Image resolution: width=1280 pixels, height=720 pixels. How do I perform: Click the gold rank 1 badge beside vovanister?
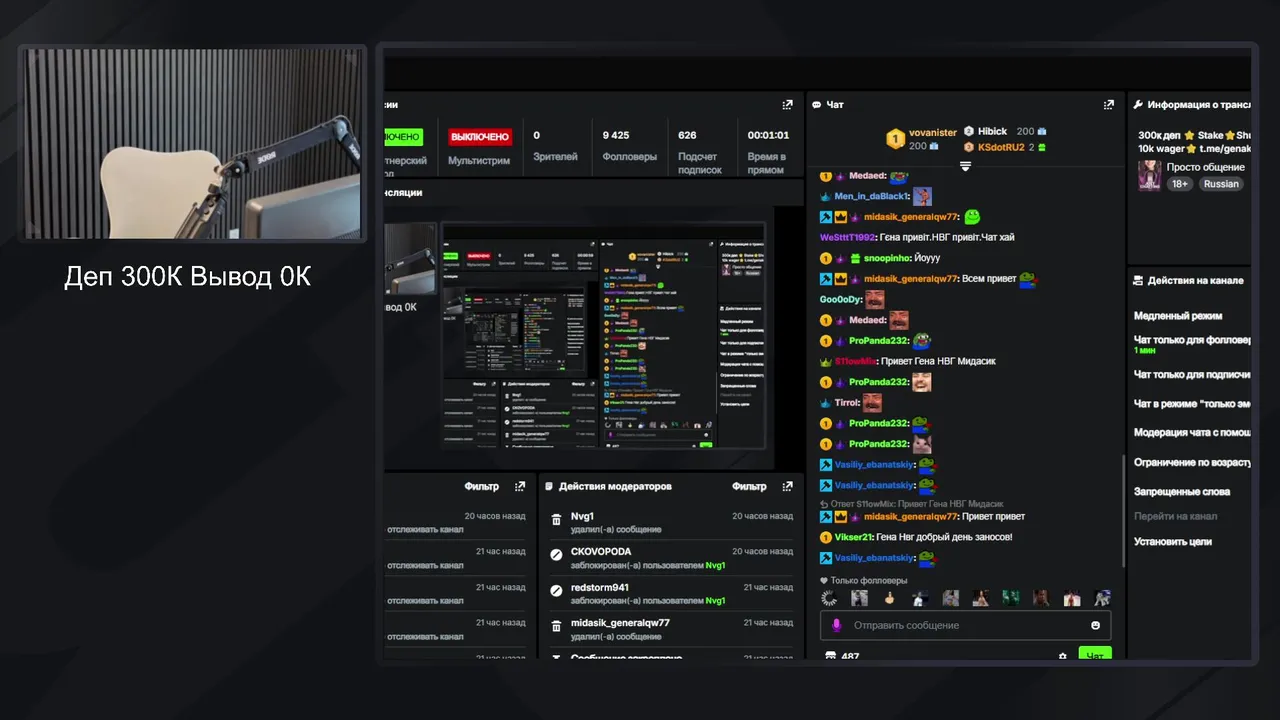896,138
